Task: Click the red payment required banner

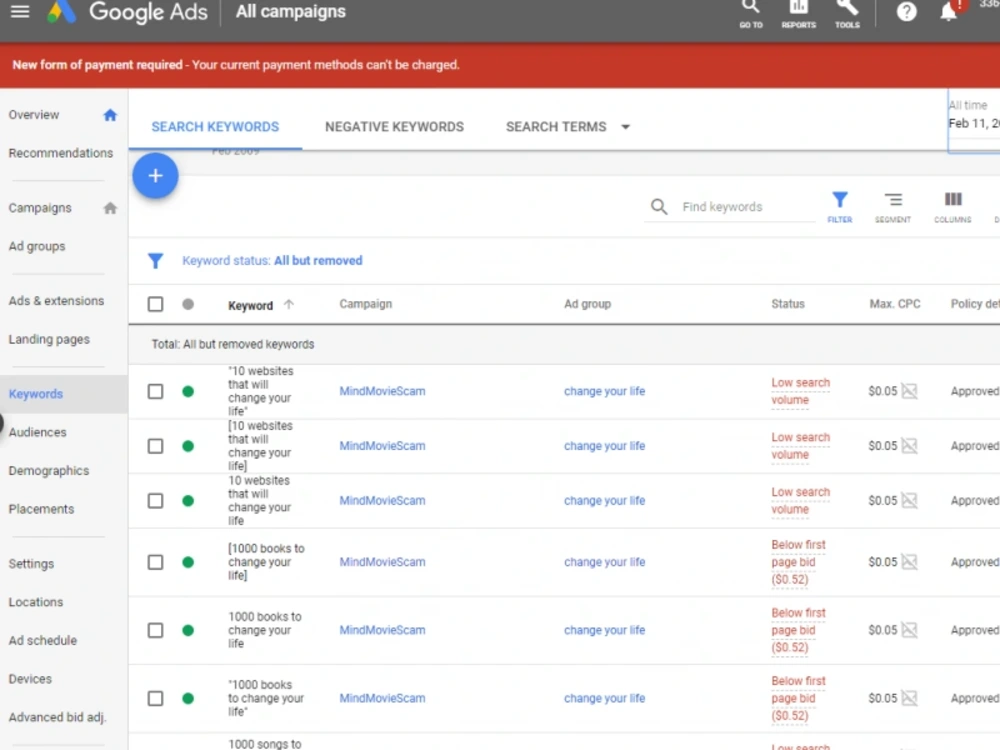Action: tap(500, 65)
